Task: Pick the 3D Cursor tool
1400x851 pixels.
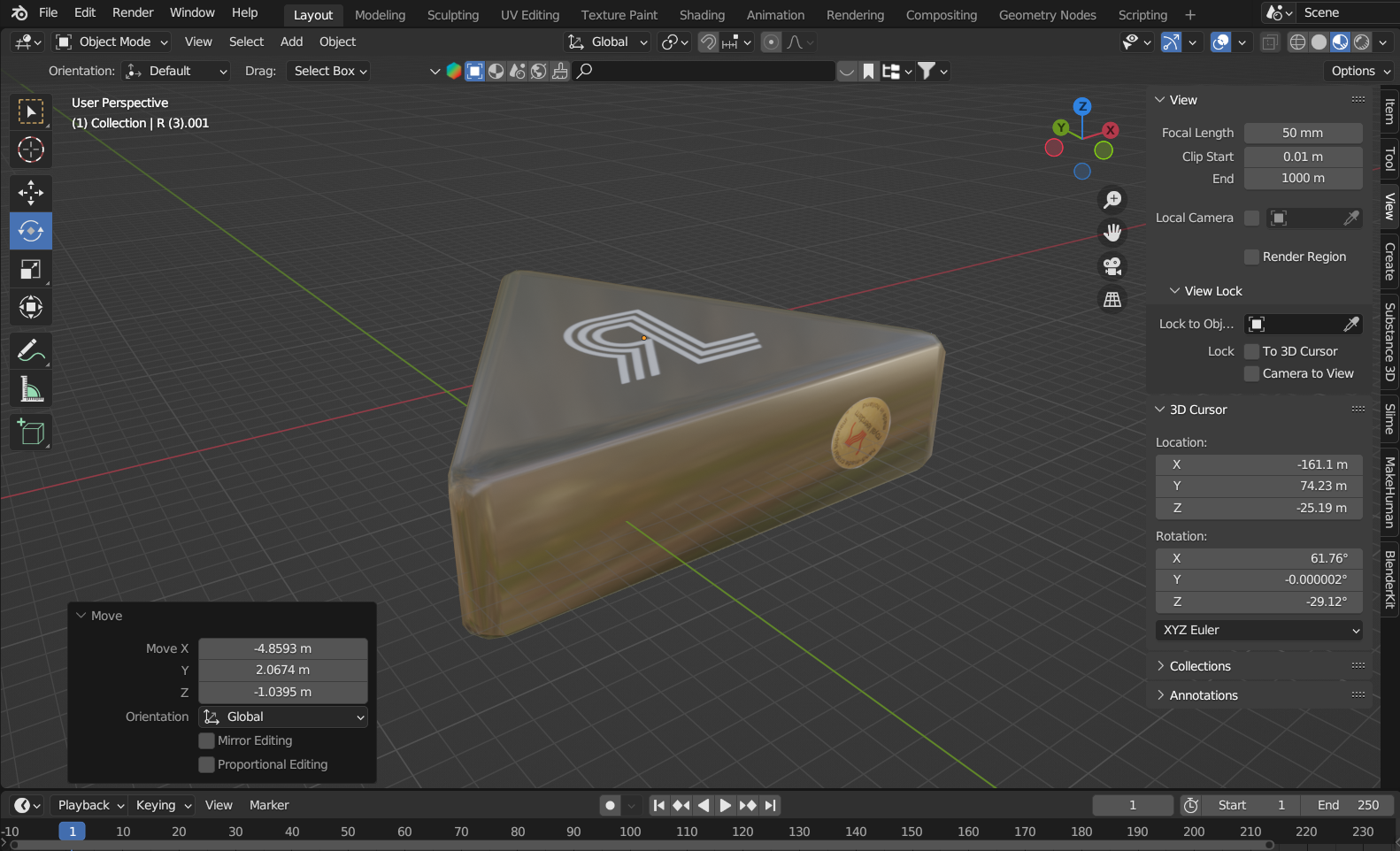Action: click(31, 150)
